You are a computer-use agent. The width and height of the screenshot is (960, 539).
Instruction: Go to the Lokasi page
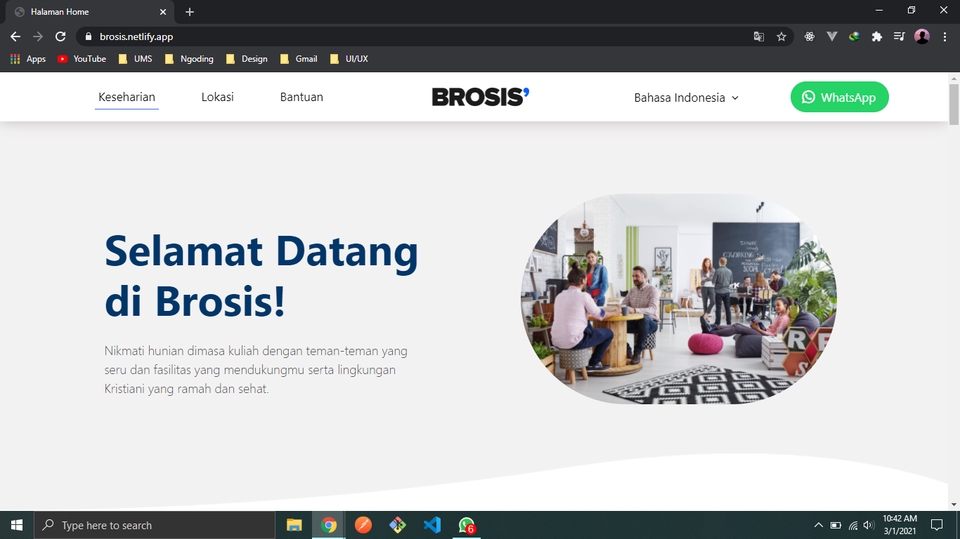pos(217,97)
